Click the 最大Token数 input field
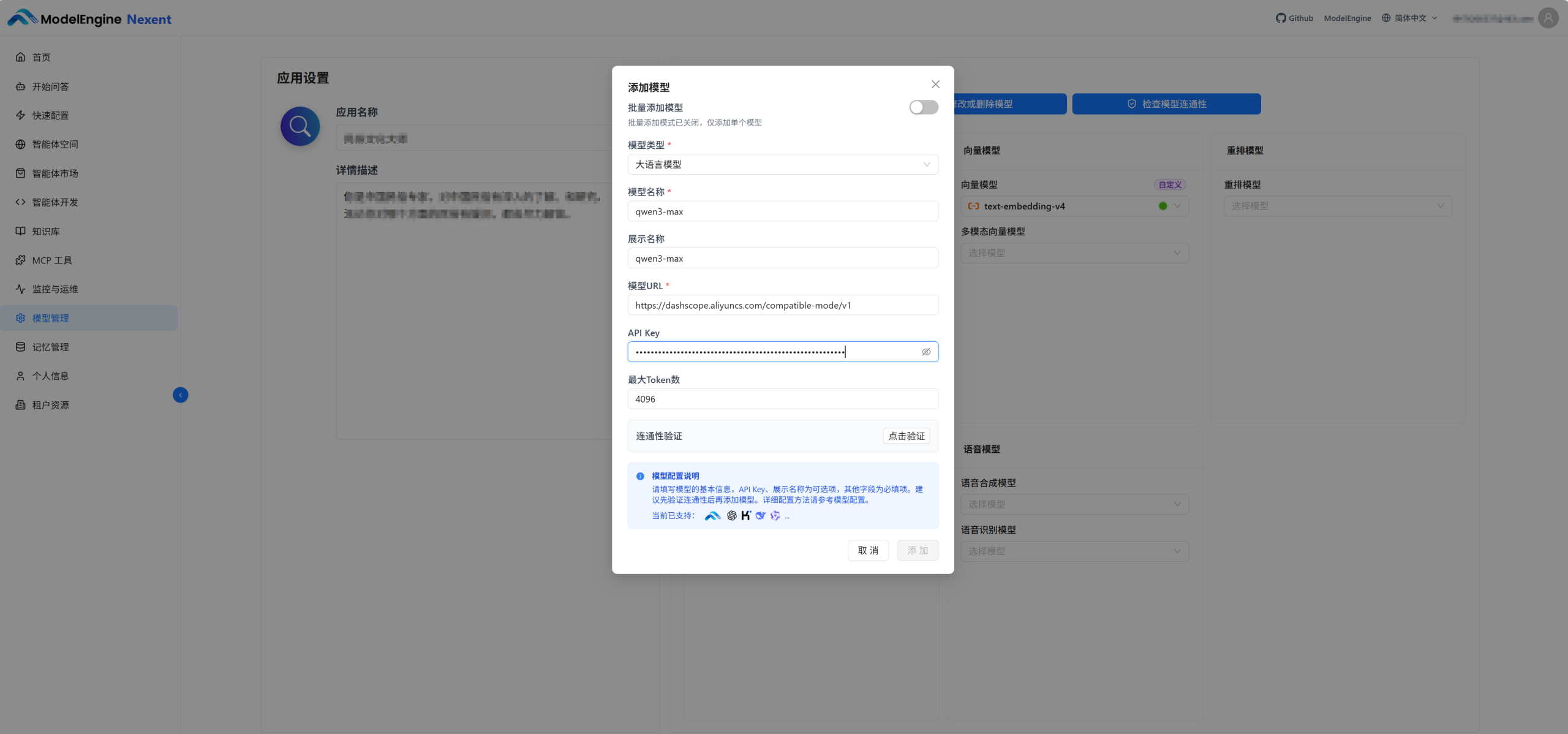Image resolution: width=1568 pixels, height=734 pixels. click(x=782, y=398)
